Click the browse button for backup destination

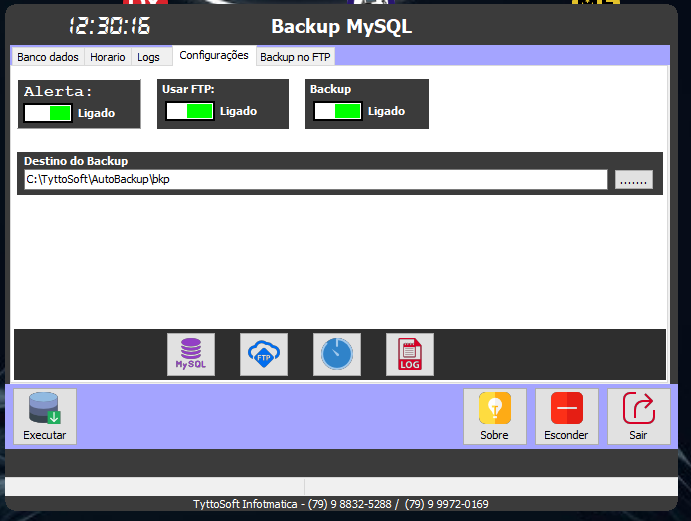pyautogui.click(x=633, y=180)
